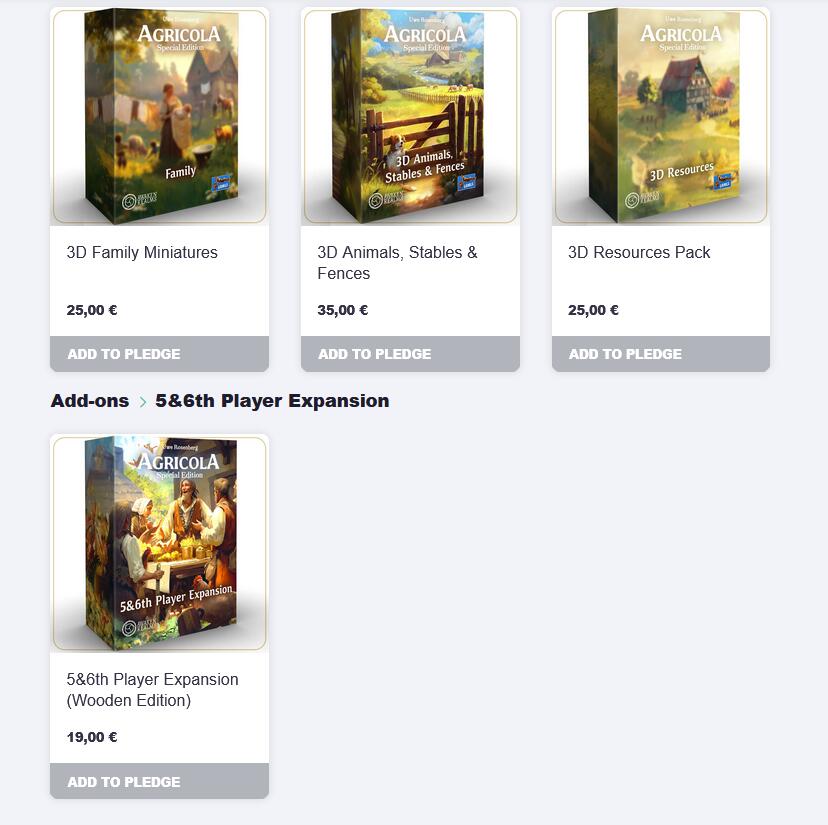Add 3D Family Miniatures to pledge
Viewport: 828px width, 825px height.
tap(159, 354)
